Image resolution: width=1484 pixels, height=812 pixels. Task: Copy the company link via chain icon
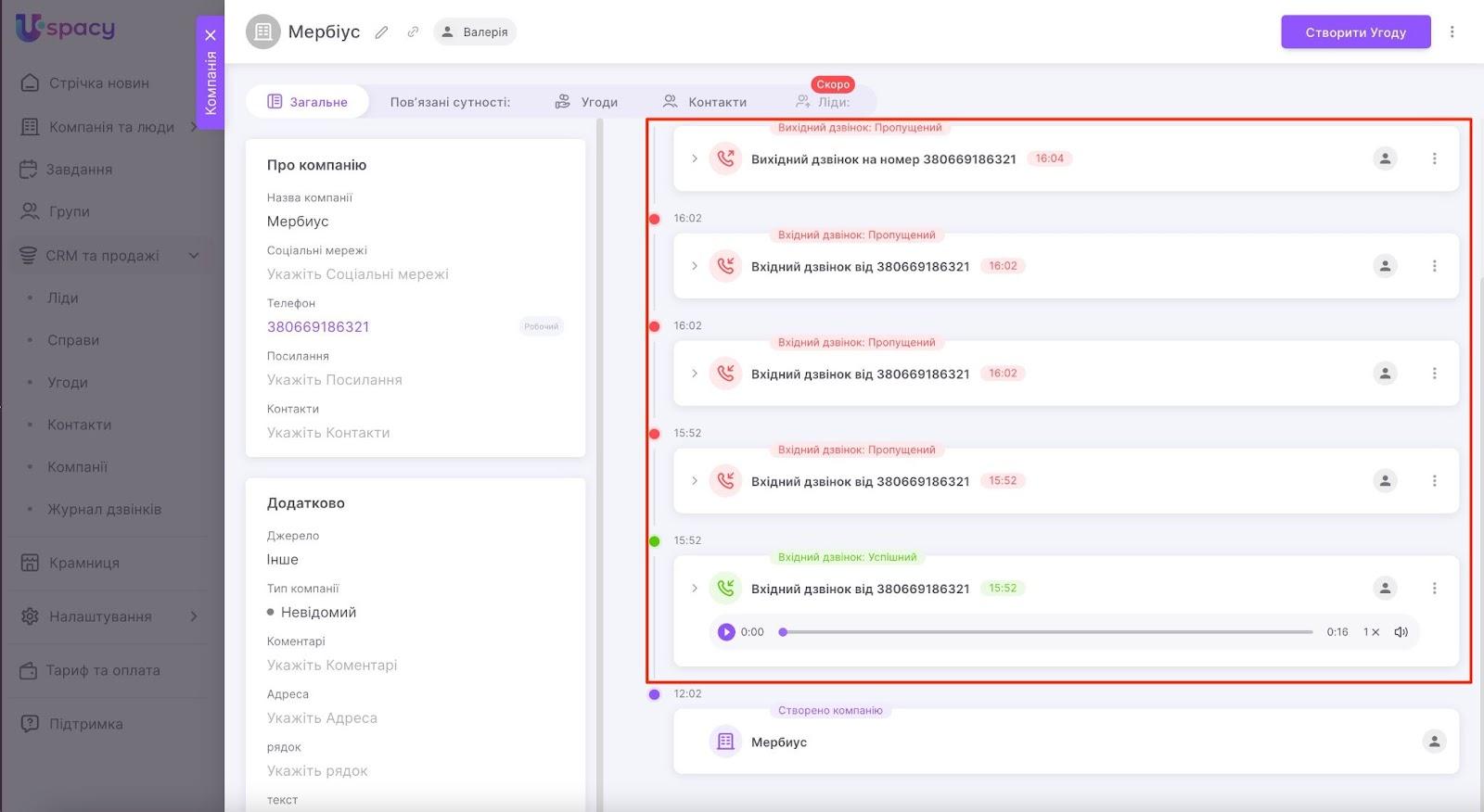pos(413,32)
